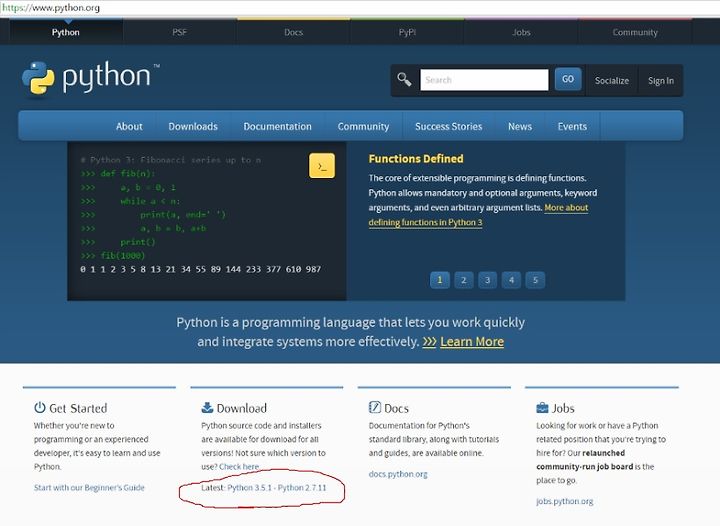
Task: Click the Fibonacci output line of numbers
Action: point(201,269)
